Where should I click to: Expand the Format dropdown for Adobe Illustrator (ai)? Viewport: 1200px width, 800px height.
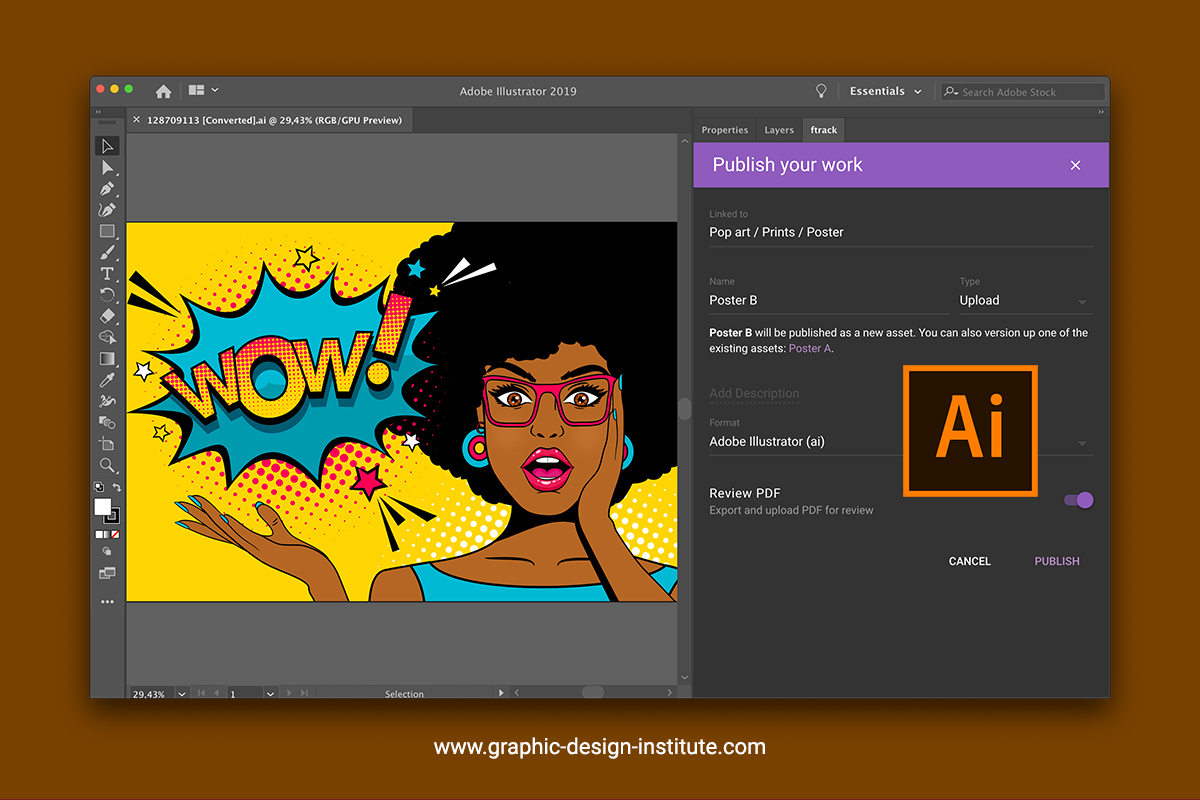pos(1081,441)
